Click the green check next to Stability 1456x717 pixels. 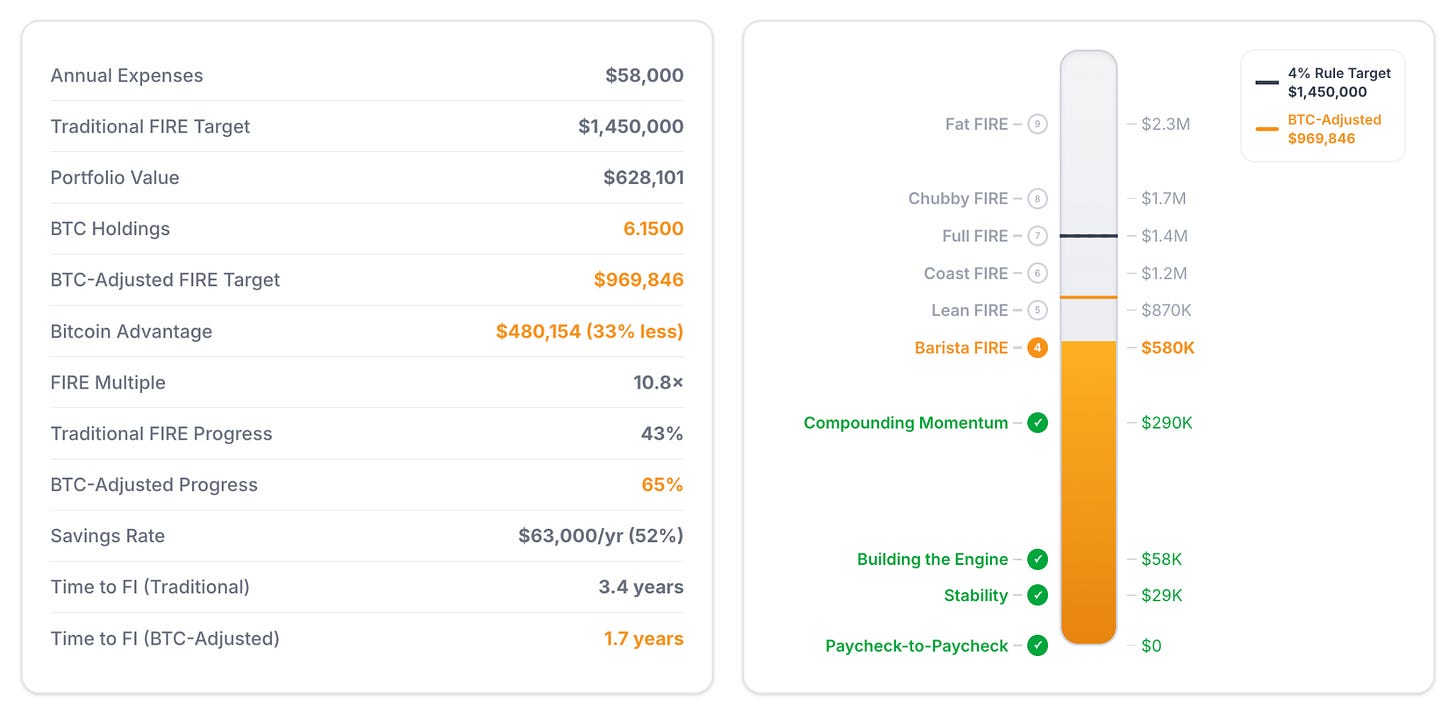(x=1038, y=596)
